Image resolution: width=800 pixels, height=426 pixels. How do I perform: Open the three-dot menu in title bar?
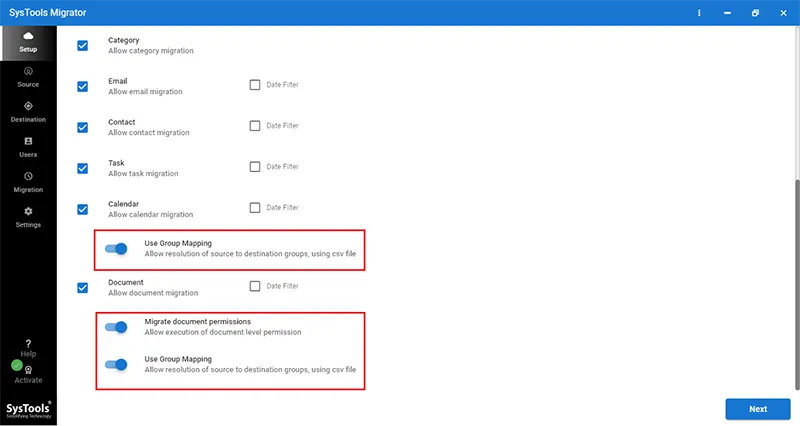click(699, 13)
